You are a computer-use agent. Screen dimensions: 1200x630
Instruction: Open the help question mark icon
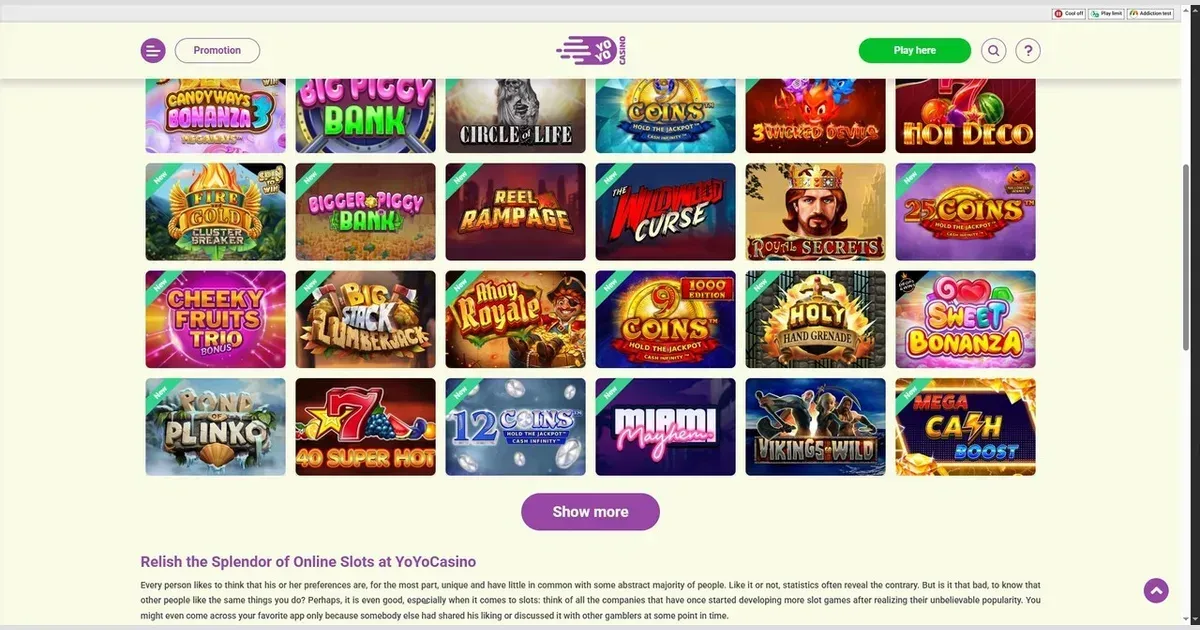[1028, 50]
